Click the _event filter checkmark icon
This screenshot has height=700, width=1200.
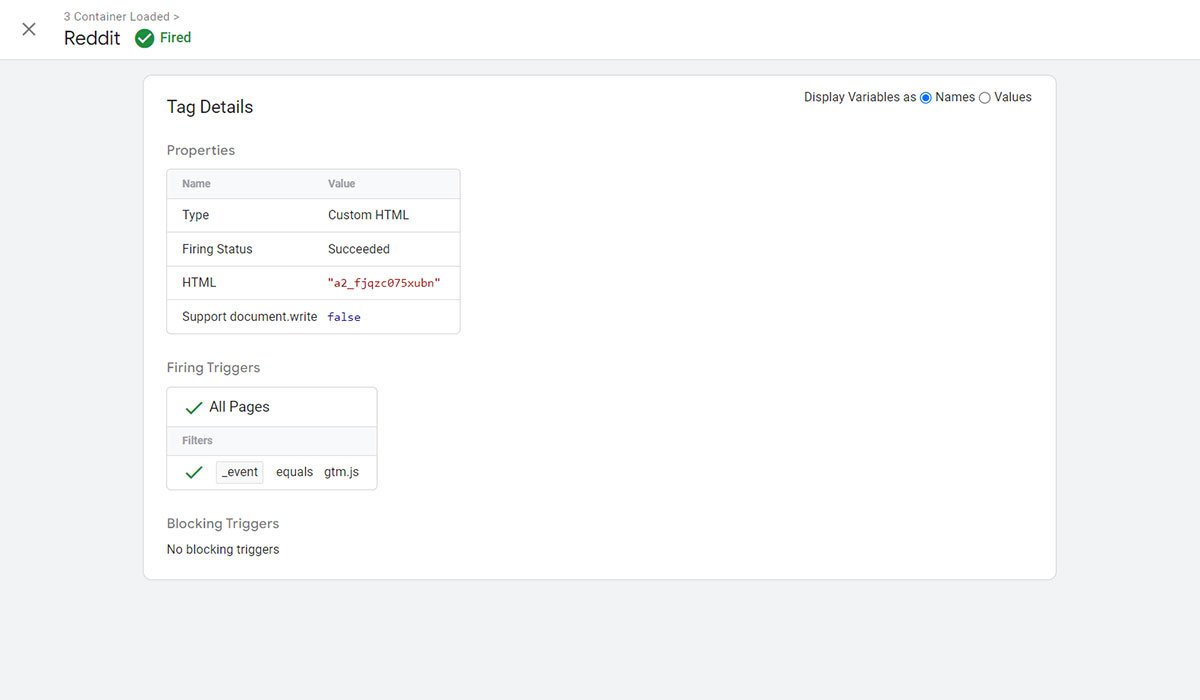194,472
